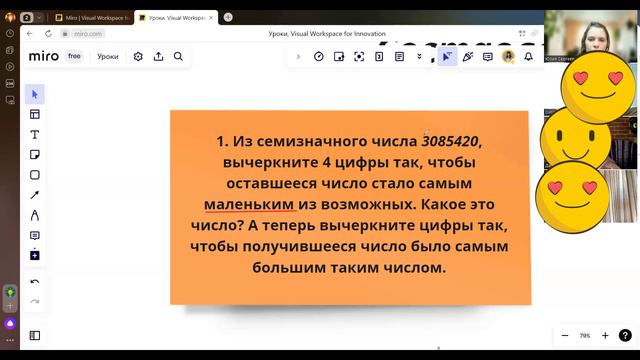Open the Templates tool in left toolbar
The height and width of the screenshot is (360, 640).
35,114
